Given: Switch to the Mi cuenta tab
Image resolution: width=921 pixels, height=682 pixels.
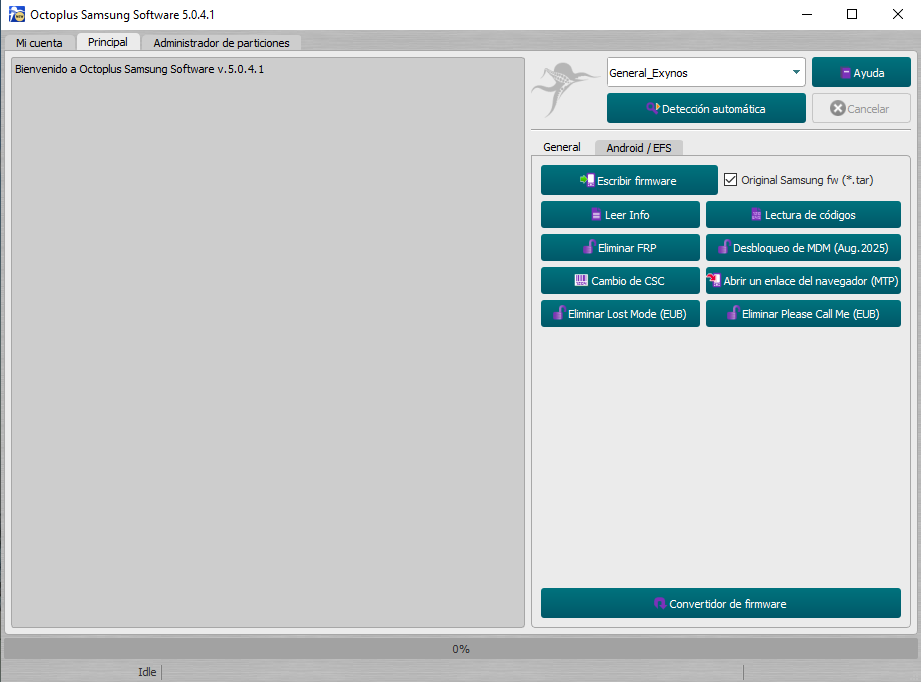Looking at the screenshot, I should tap(39, 43).
